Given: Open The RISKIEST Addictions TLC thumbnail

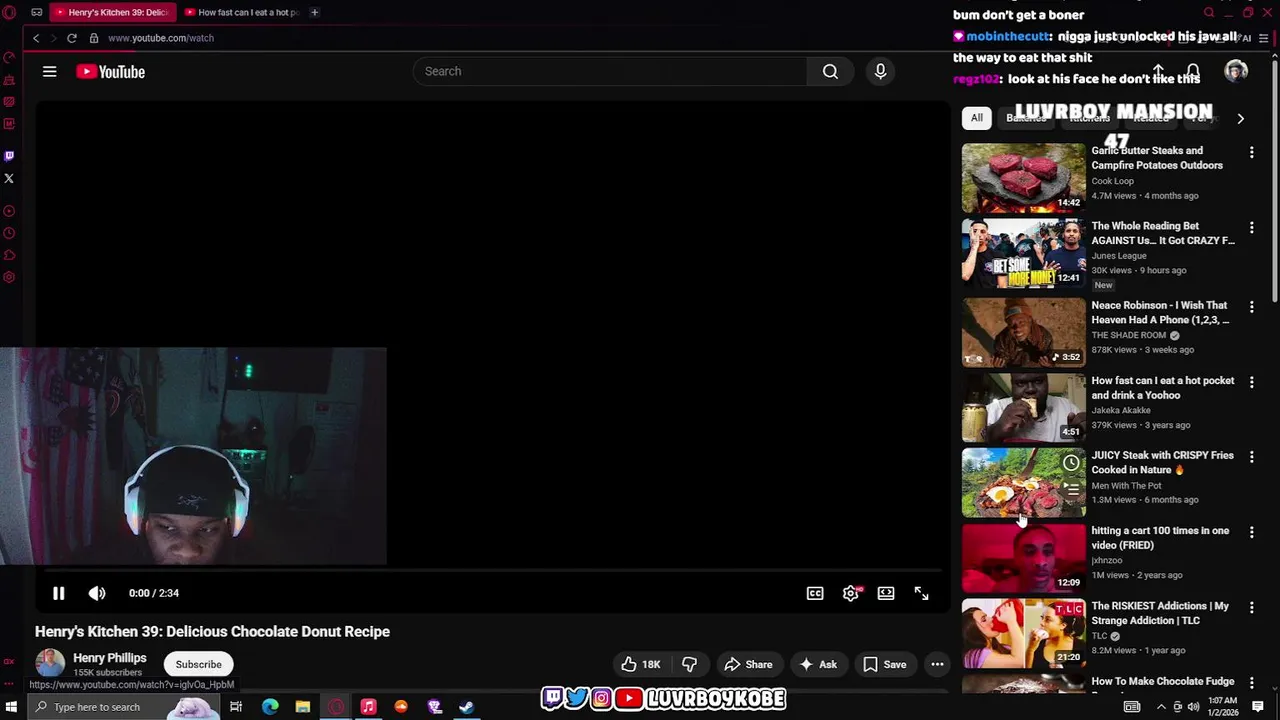Looking at the screenshot, I should (x=1023, y=633).
